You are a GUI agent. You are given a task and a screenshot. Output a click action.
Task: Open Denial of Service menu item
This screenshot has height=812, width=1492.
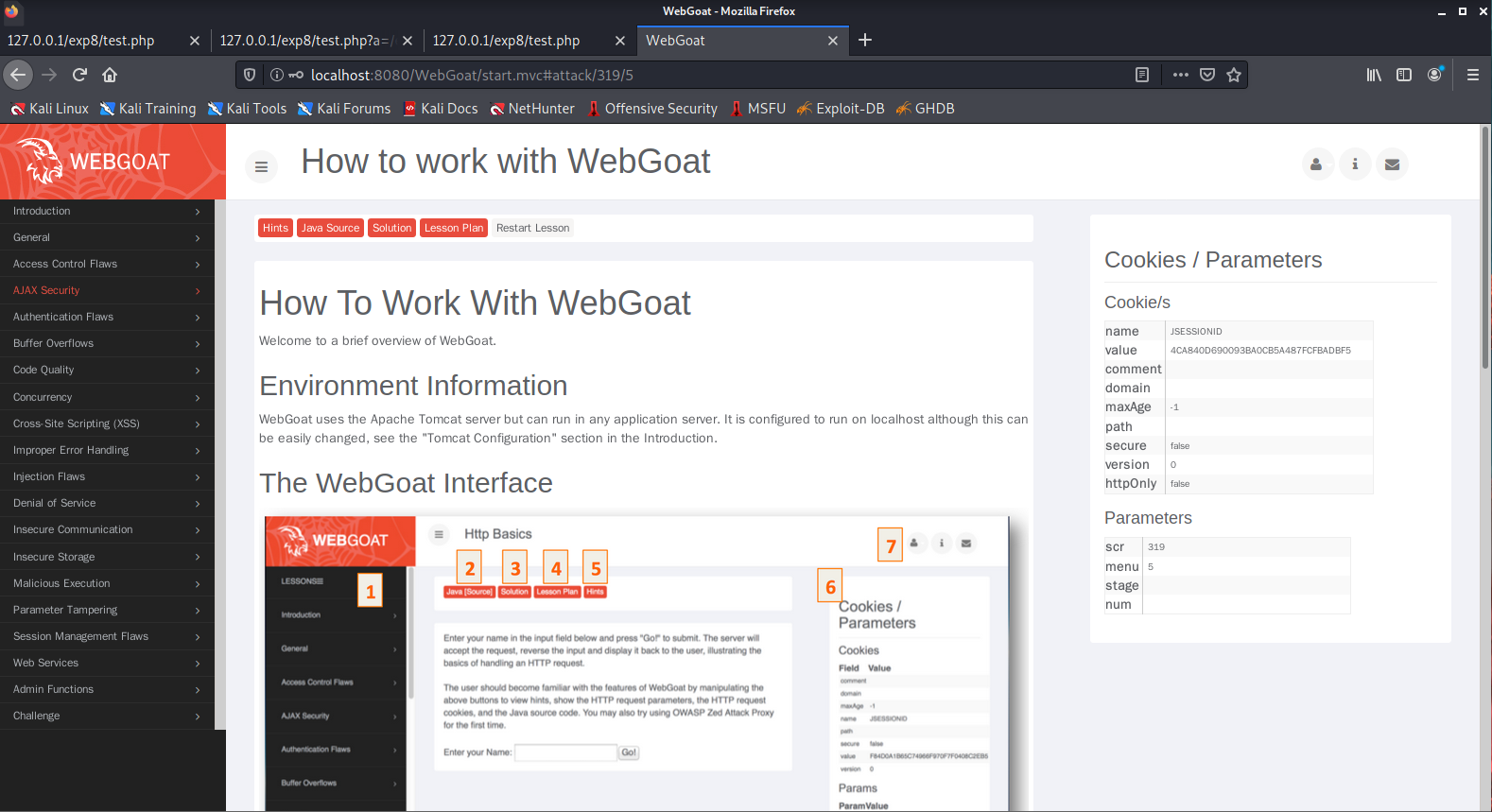coord(107,503)
